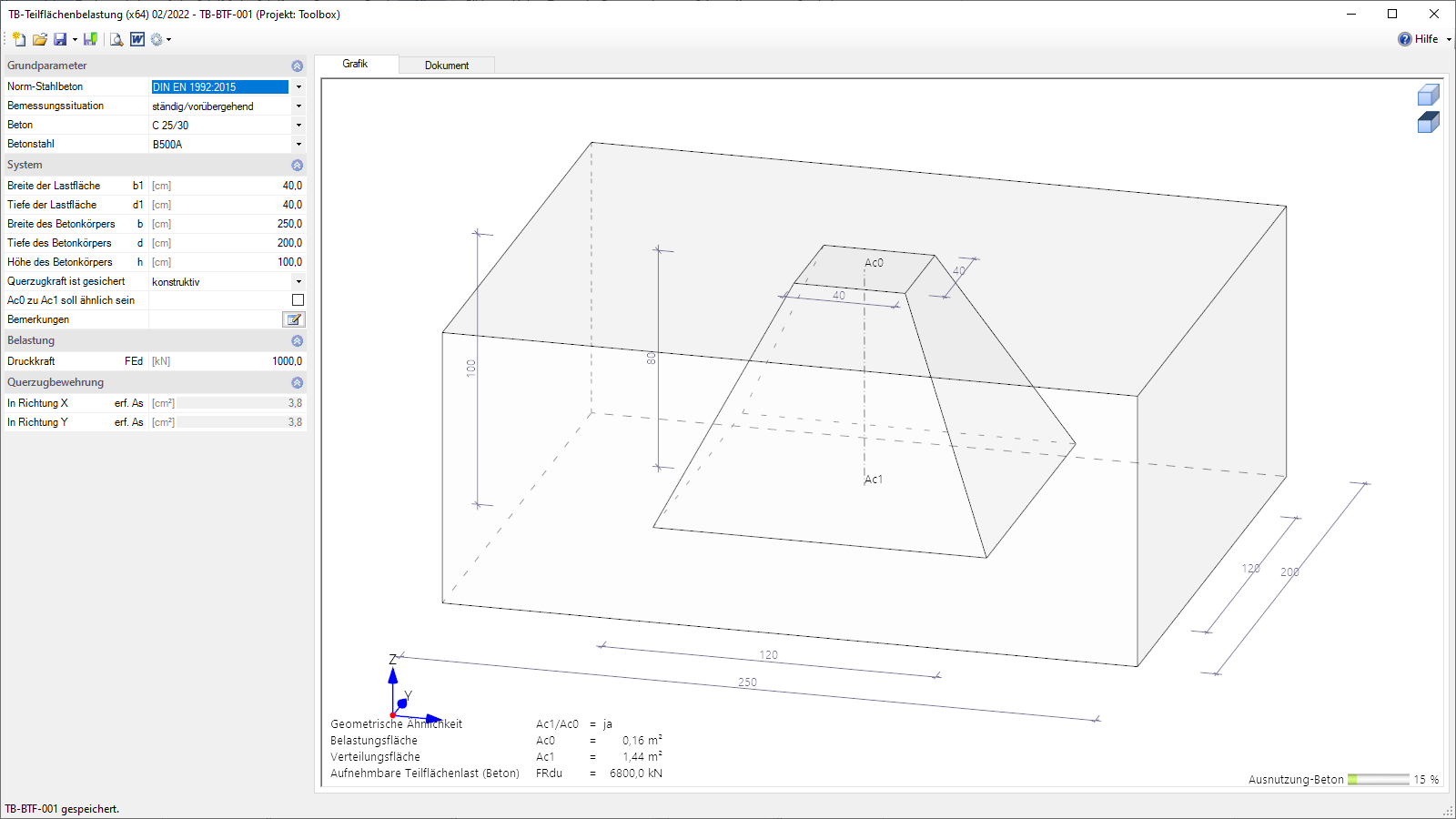Collapse the Belastung section
Image resolution: width=1456 pixels, height=819 pixels.
(x=297, y=341)
